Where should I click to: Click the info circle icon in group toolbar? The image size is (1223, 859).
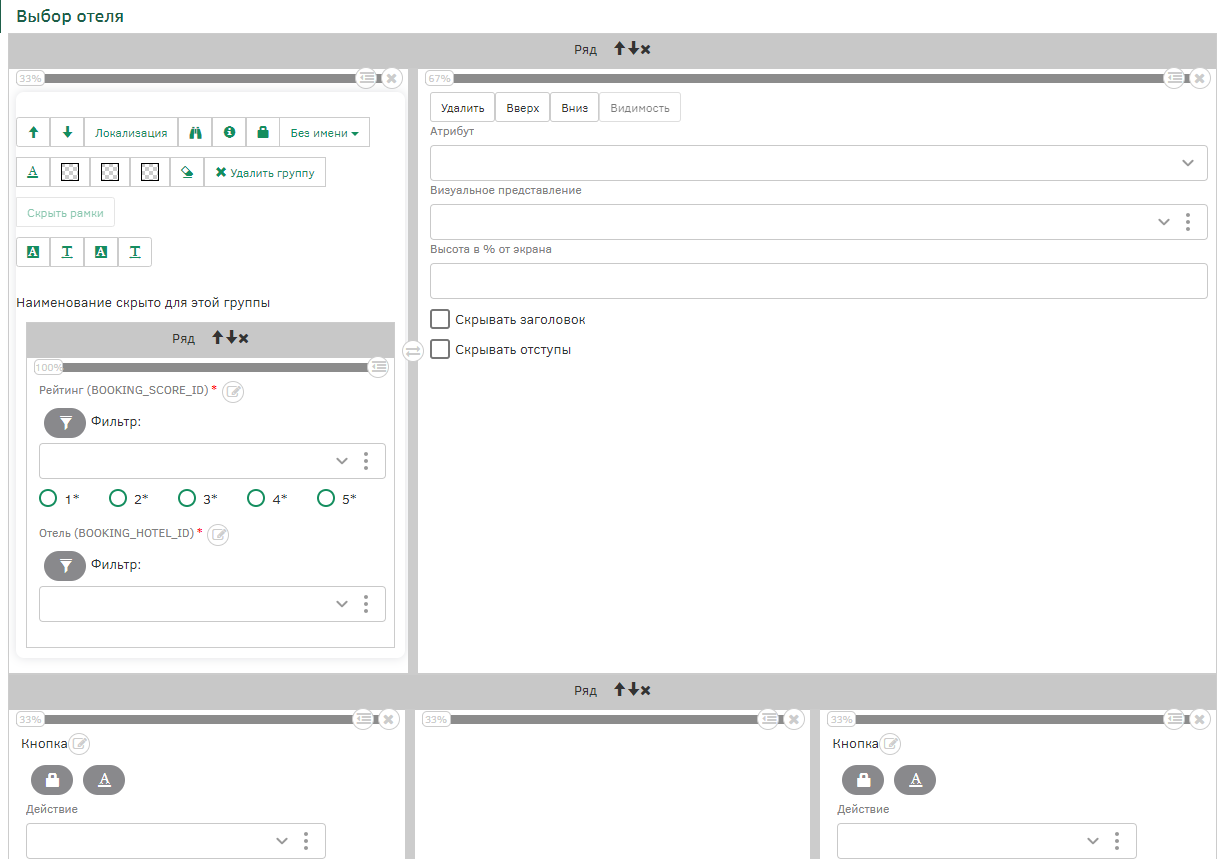pyautogui.click(x=229, y=132)
